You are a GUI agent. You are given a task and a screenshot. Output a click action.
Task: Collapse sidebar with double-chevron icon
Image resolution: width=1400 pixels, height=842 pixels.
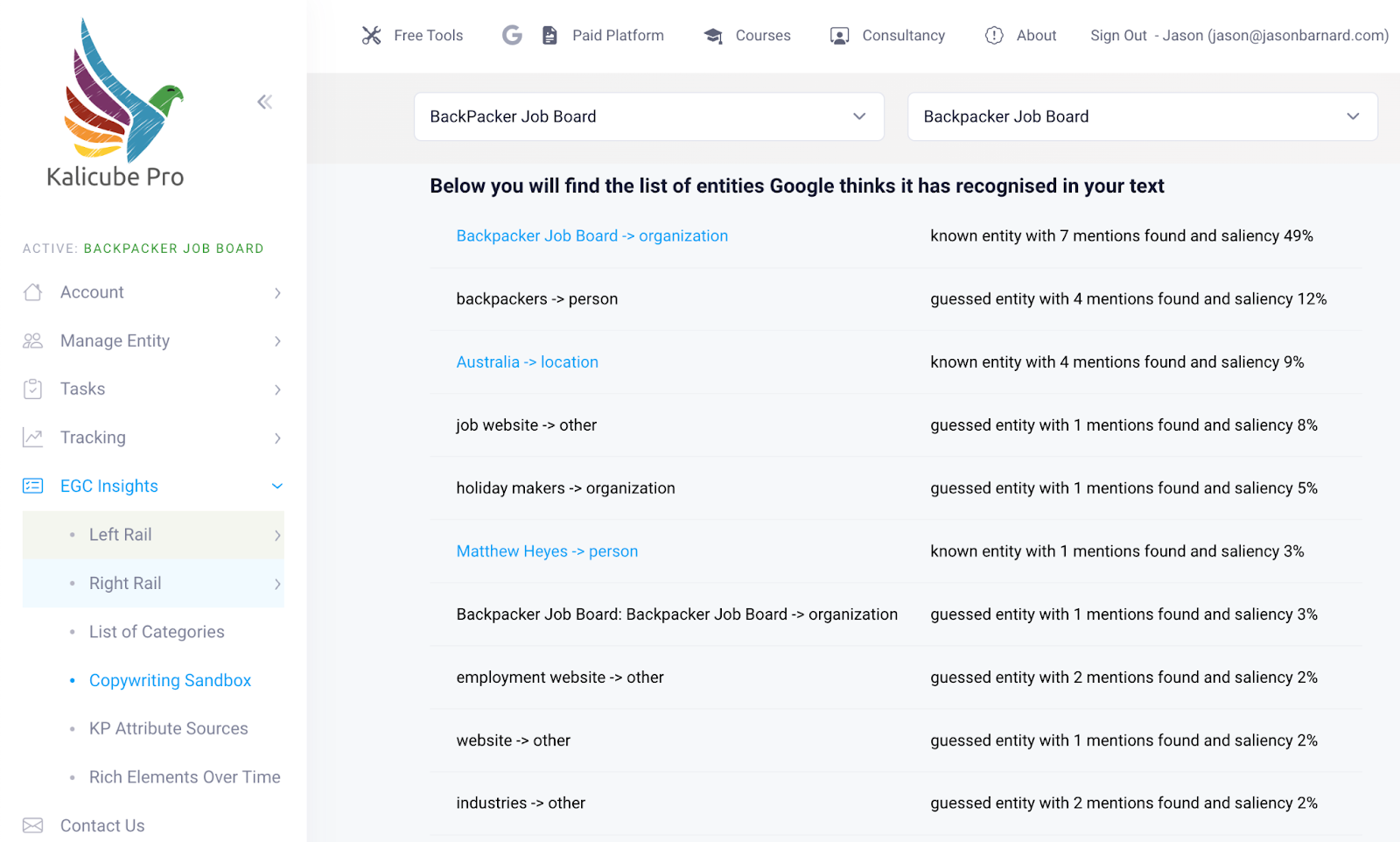pos(264,102)
